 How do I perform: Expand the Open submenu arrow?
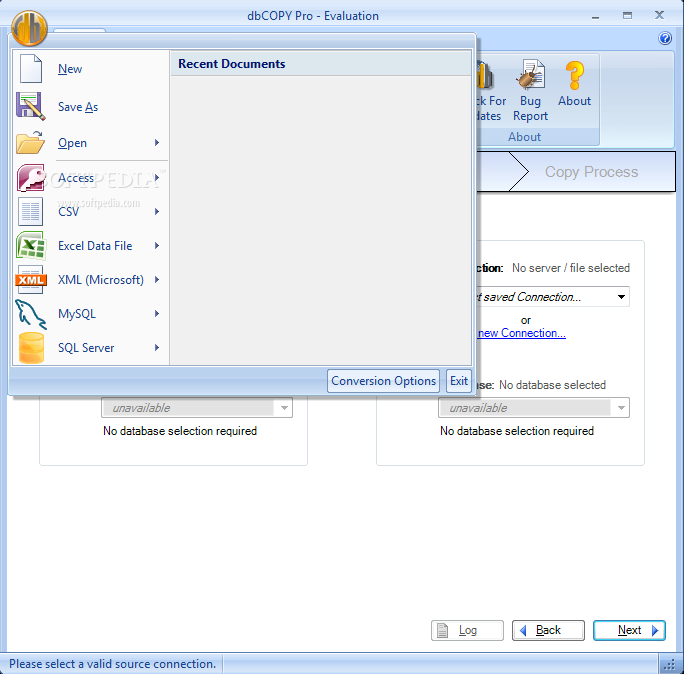coord(157,143)
